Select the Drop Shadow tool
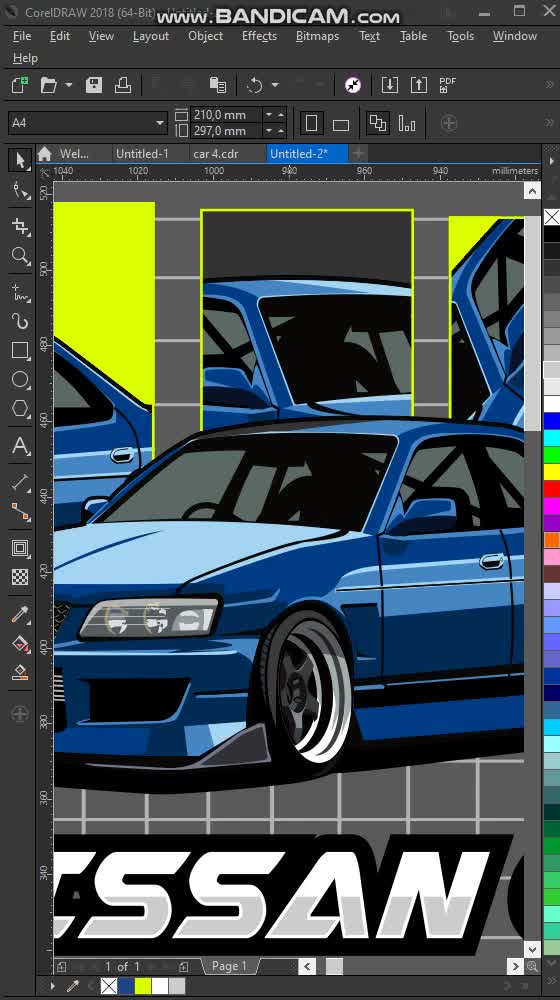Screen dimensions: 560x1000 pyautogui.click(x=20, y=548)
